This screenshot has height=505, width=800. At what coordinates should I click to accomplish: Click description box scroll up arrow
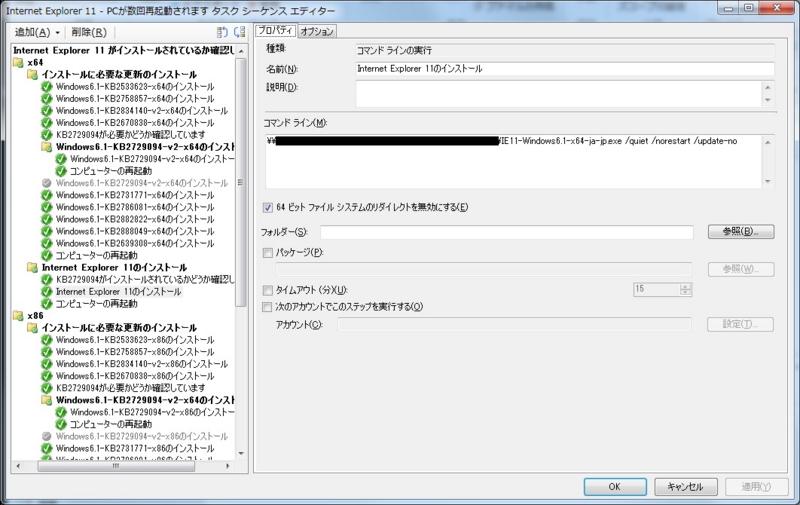(x=768, y=87)
